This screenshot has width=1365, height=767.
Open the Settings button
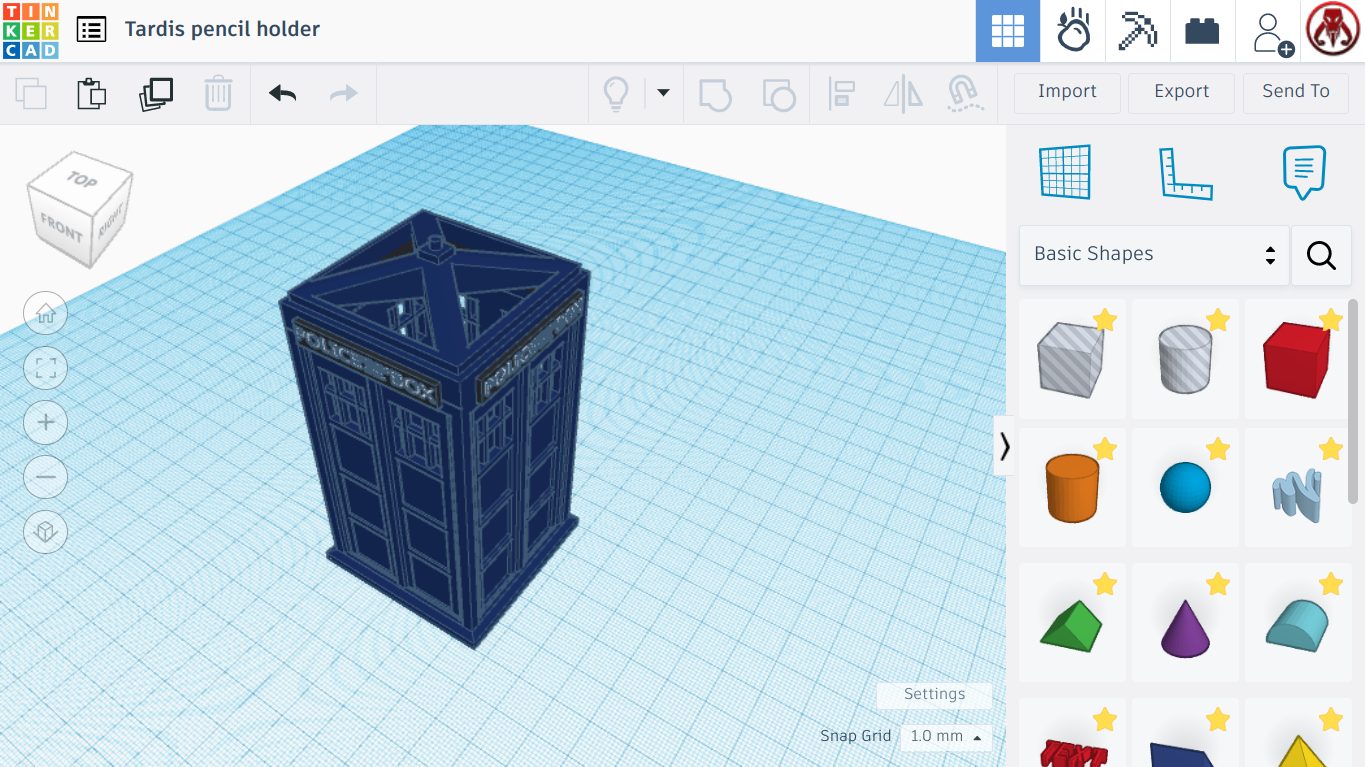(935, 694)
